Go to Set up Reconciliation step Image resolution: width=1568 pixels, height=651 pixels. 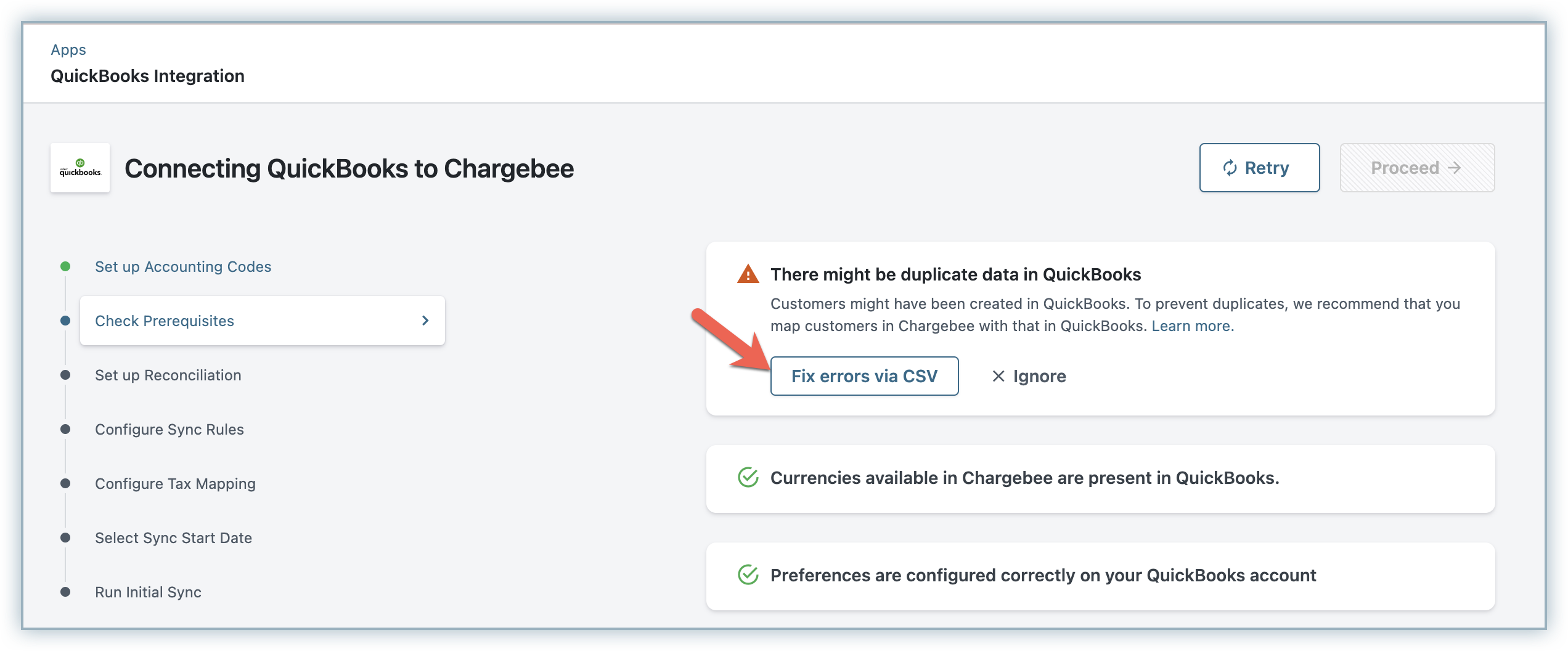168,375
